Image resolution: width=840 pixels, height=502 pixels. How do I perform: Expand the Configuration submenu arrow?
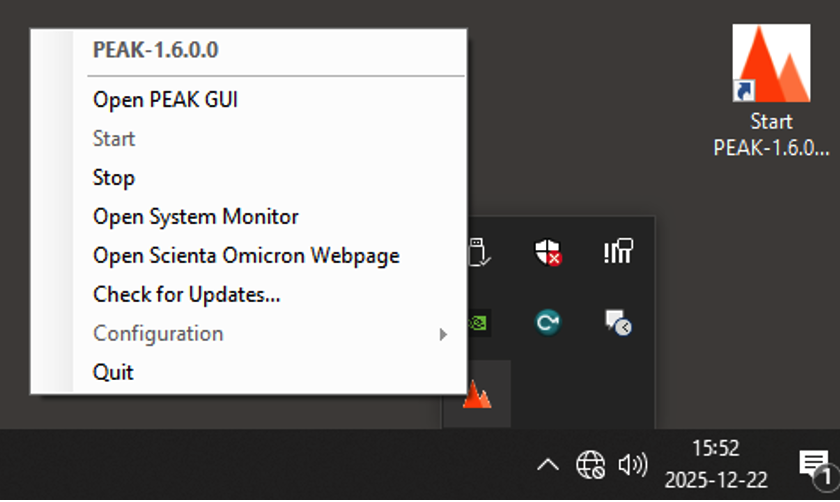(x=443, y=334)
